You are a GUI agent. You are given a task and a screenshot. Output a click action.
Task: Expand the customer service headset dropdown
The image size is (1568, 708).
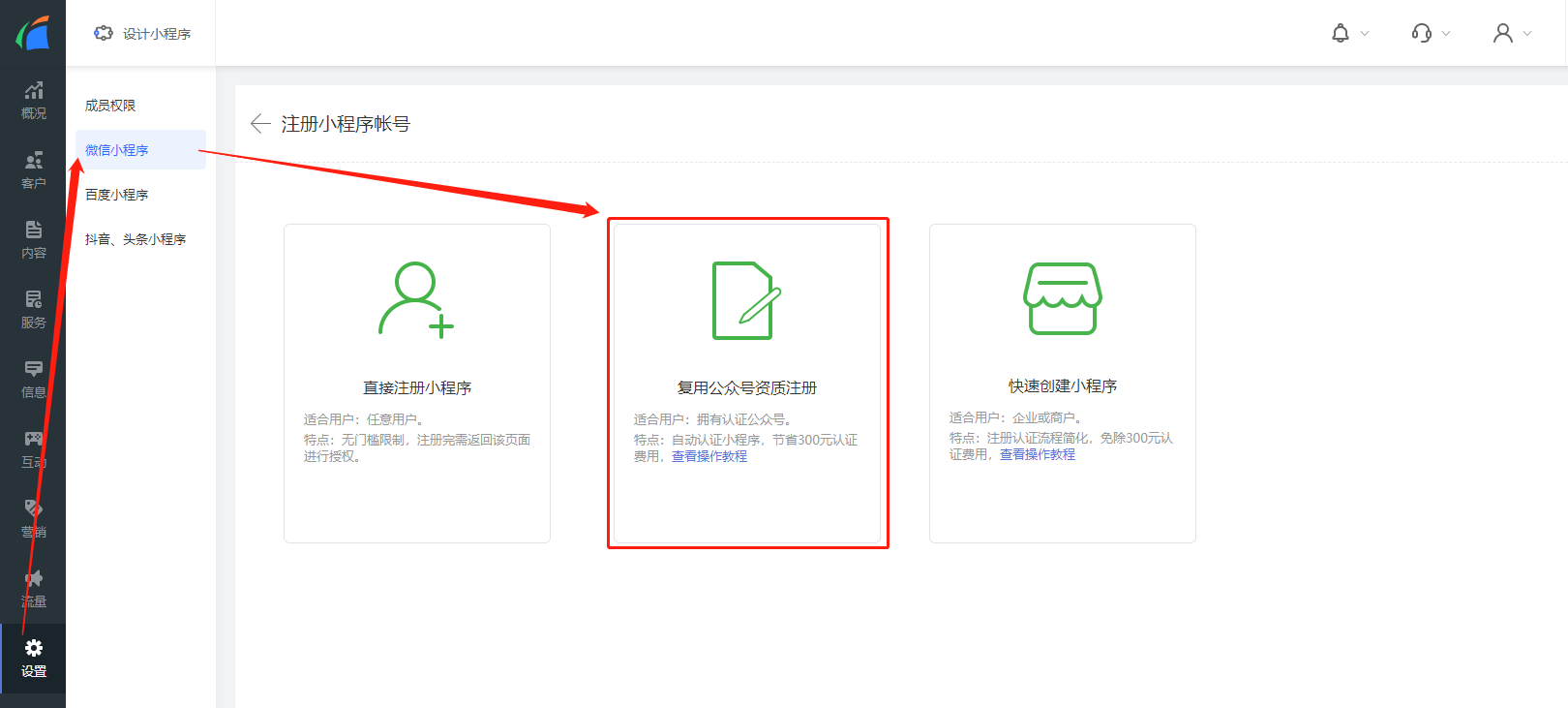[1431, 34]
